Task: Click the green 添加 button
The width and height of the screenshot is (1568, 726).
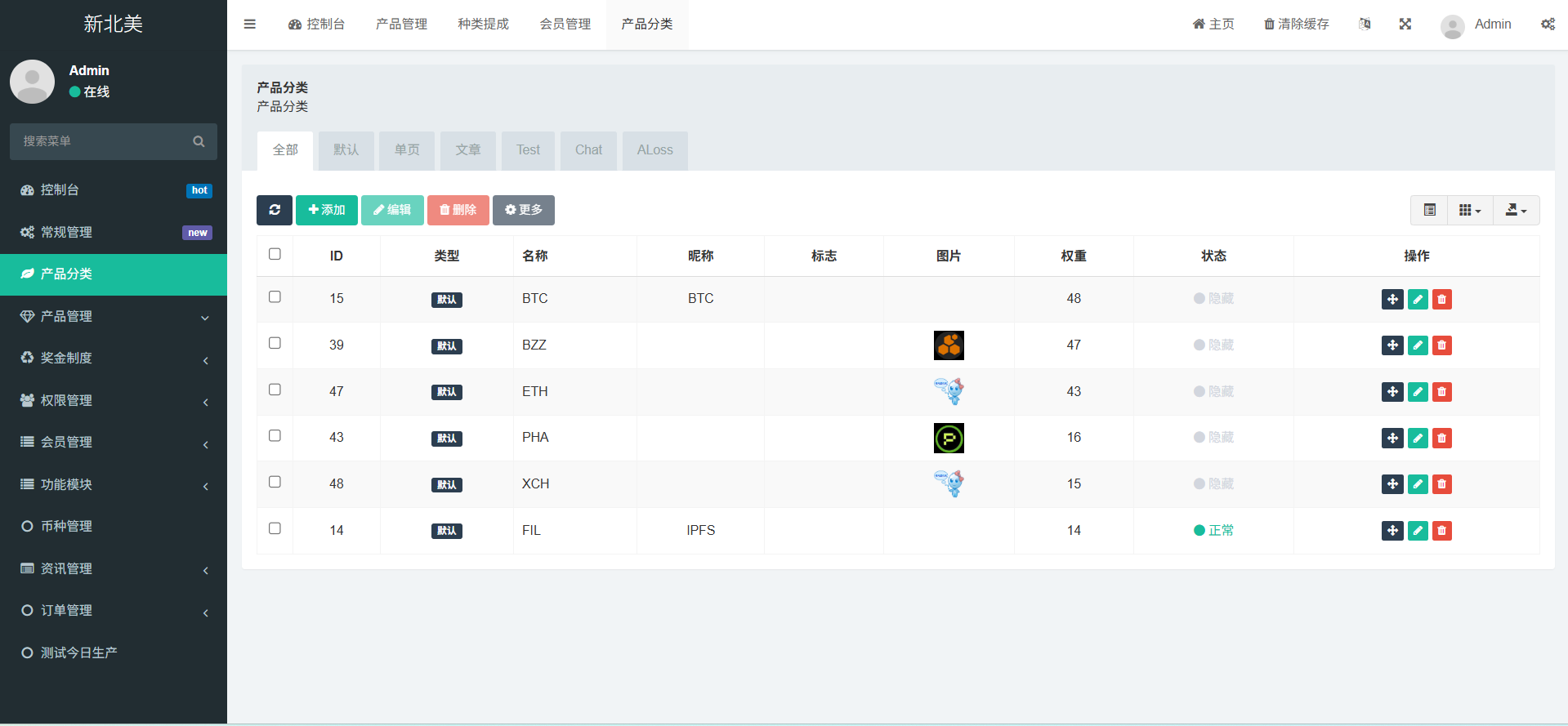Action: [326, 210]
